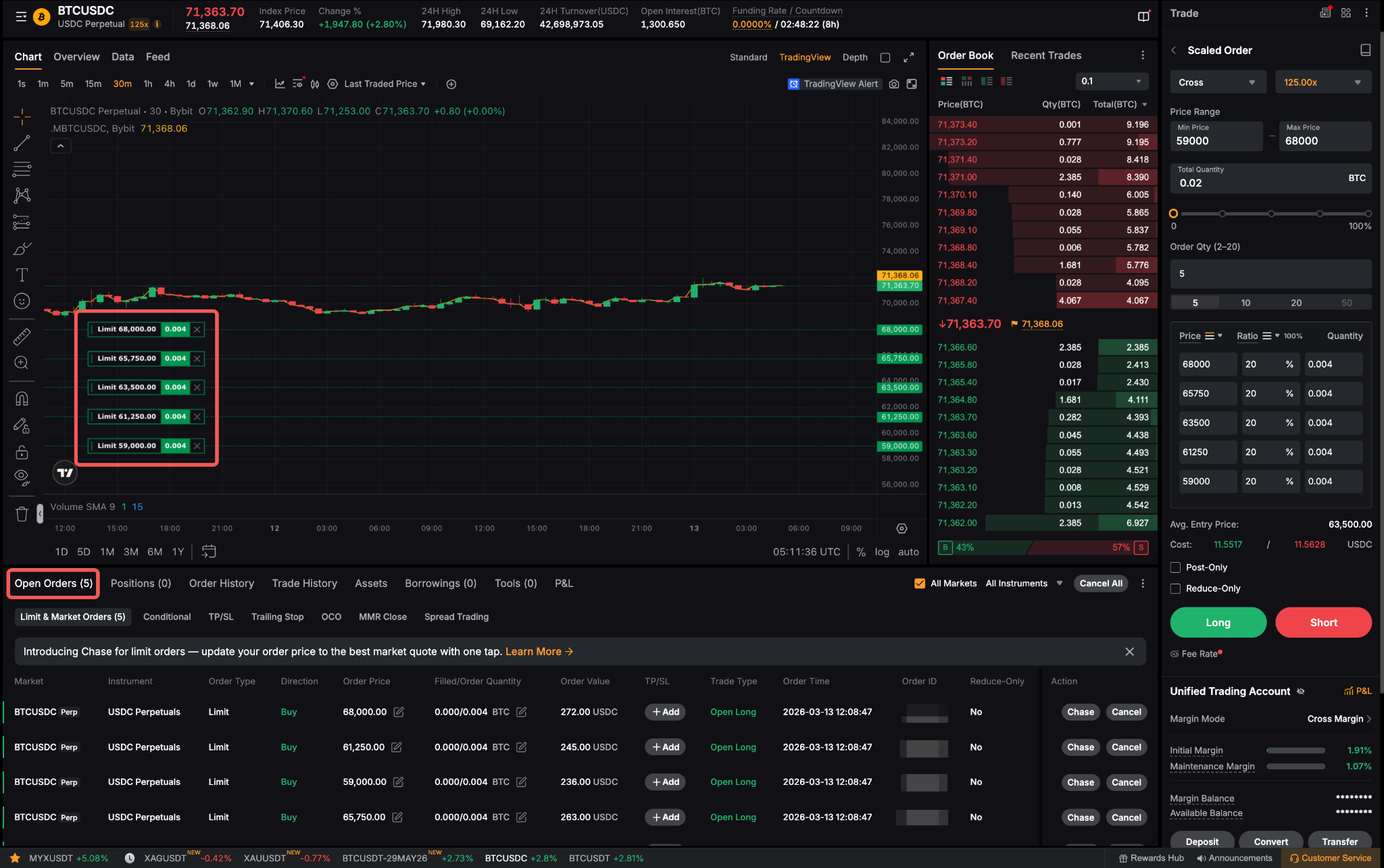Open the Trade History tab
1384x868 pixels.
click(304, 584)
